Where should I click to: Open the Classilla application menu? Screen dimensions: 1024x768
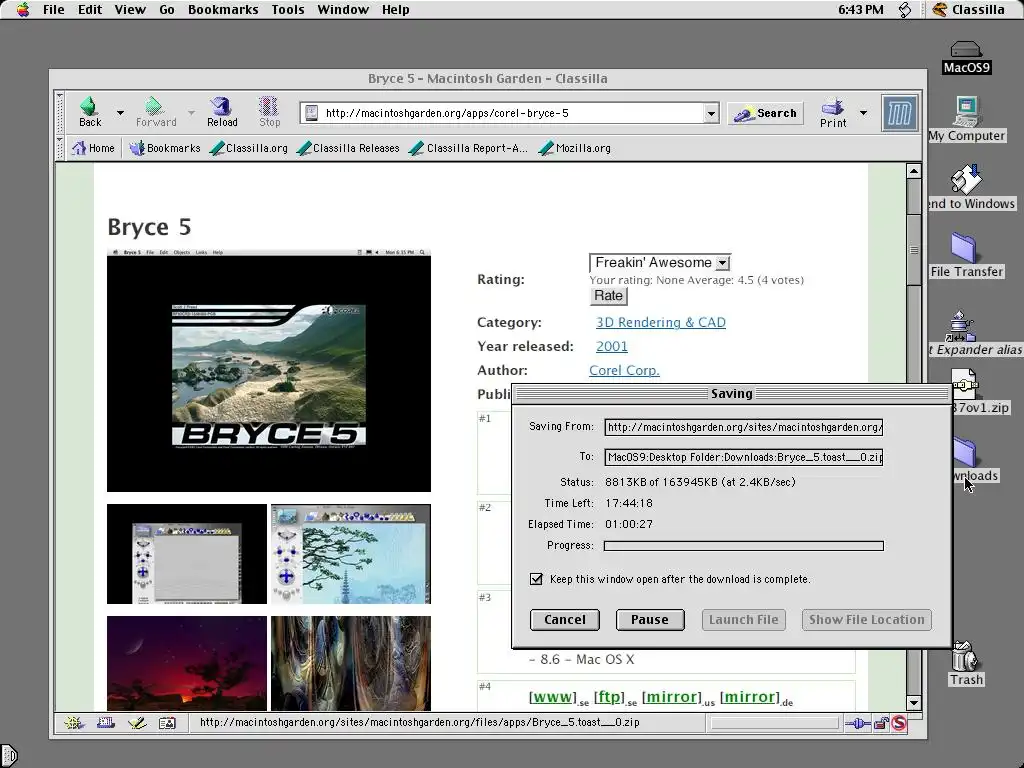(968, 10)
